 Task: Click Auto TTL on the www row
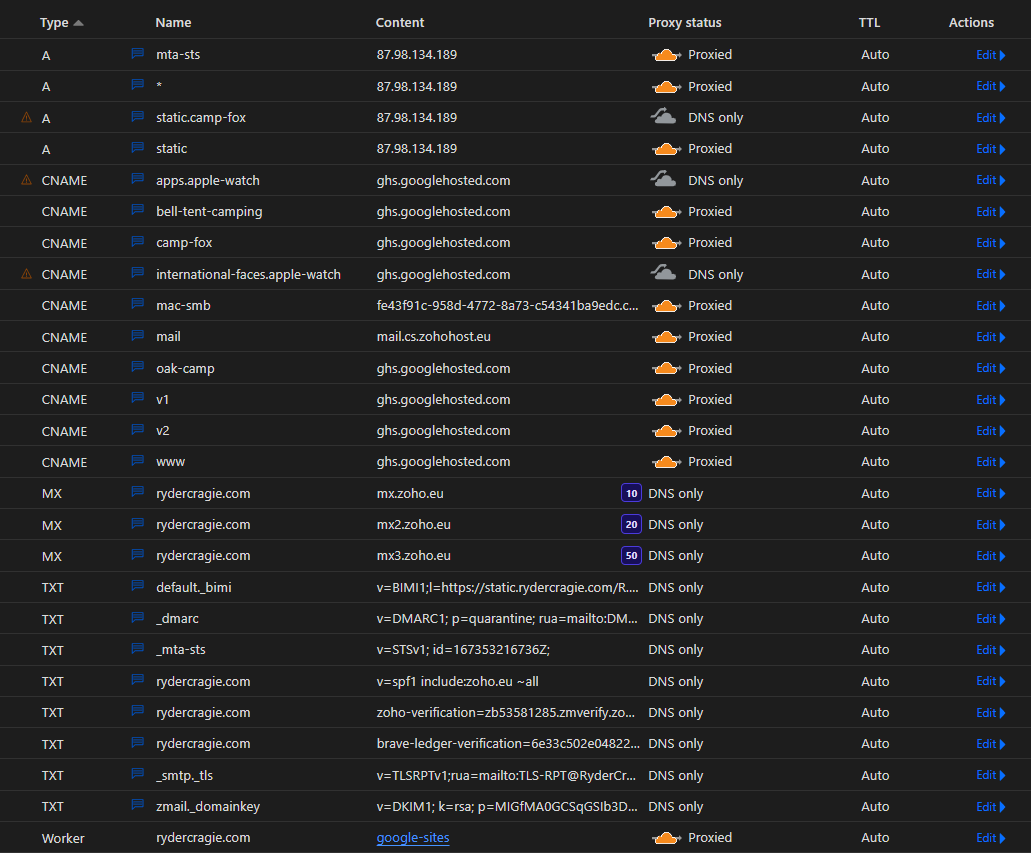[x=875, y=462]
